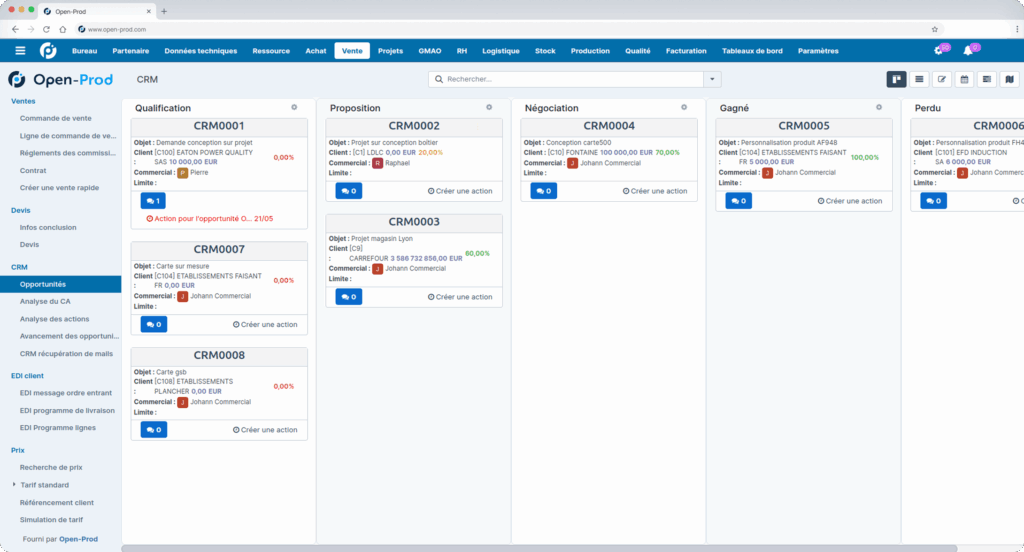Viewport: 1024px width, 552px height.
Task: Open messages button on CRM0008 card
Action: tap(153, 429)
